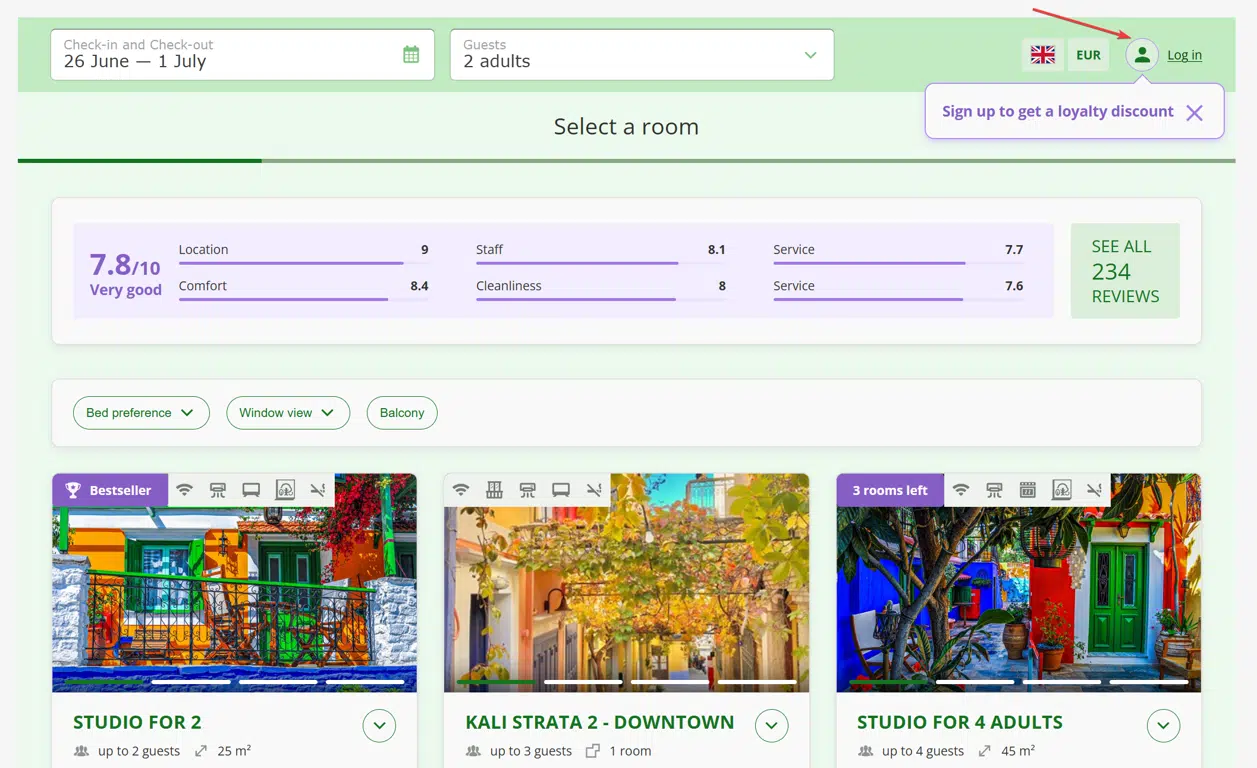The width and height of the screenshot is (1257, 768).
Task: Click the area size icon beside 25 m²
Action: [x=201, y=751]
